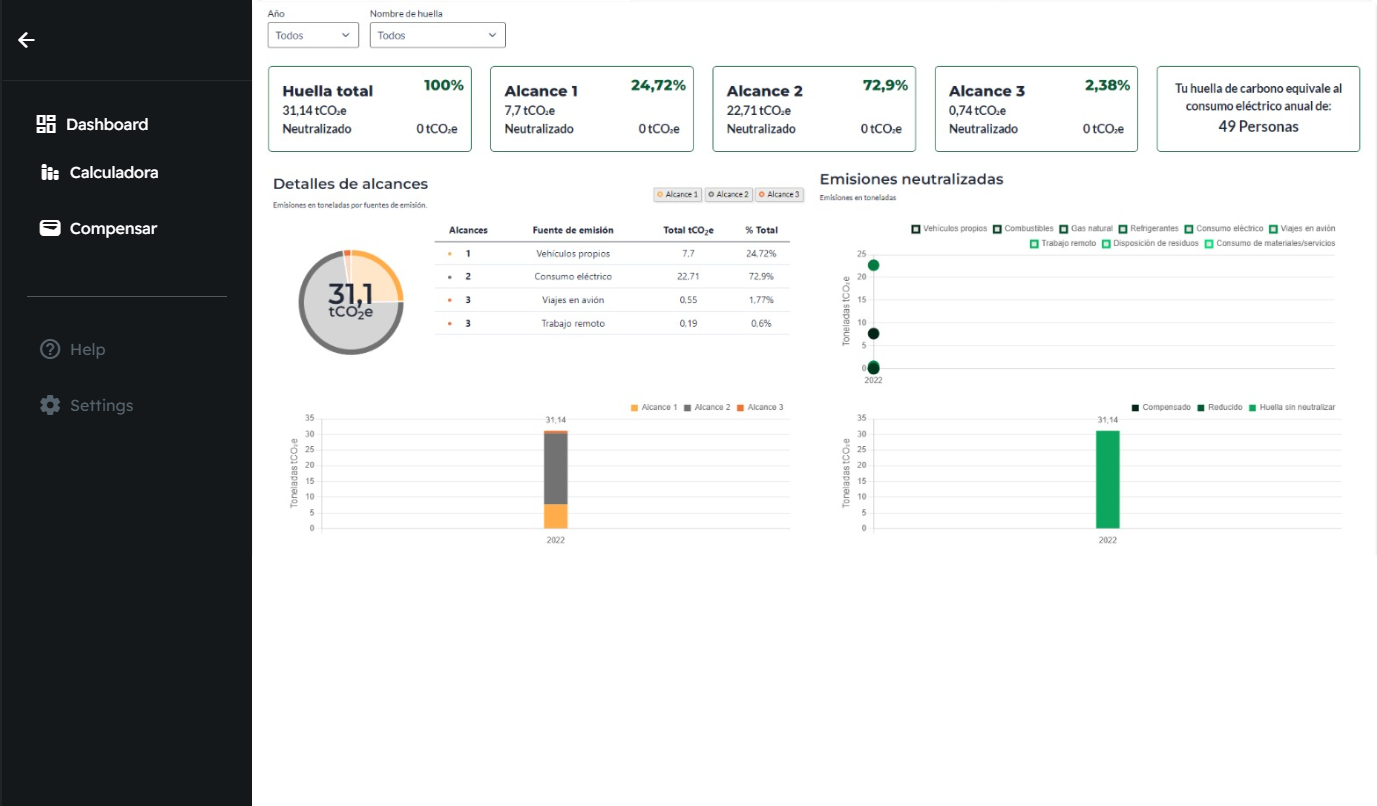Toggle Alcance 3 button above the table
This screenshot has width=1377, height=806.
pyautogui.click(x=779, y=194)
